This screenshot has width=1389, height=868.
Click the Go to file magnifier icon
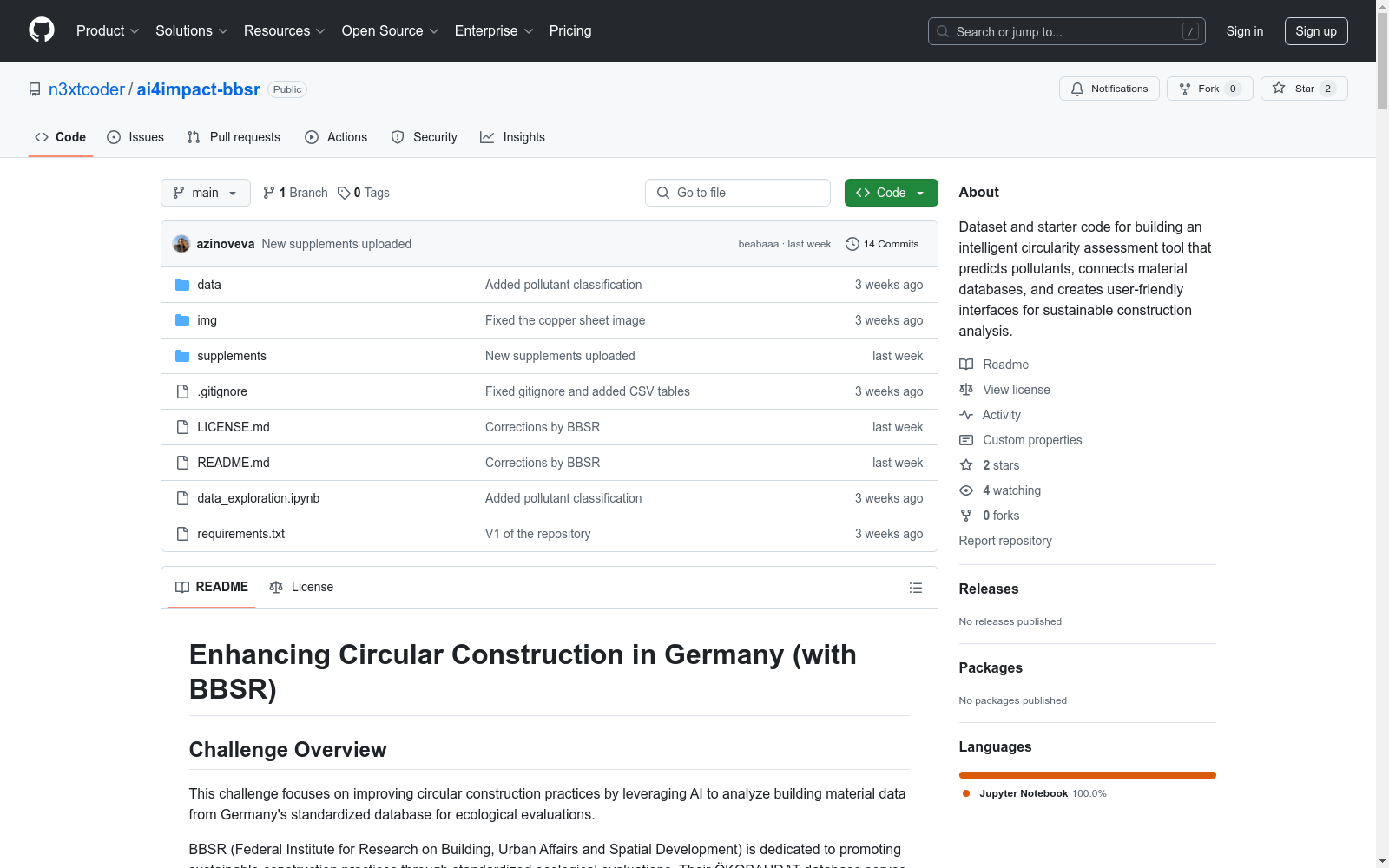663,193
